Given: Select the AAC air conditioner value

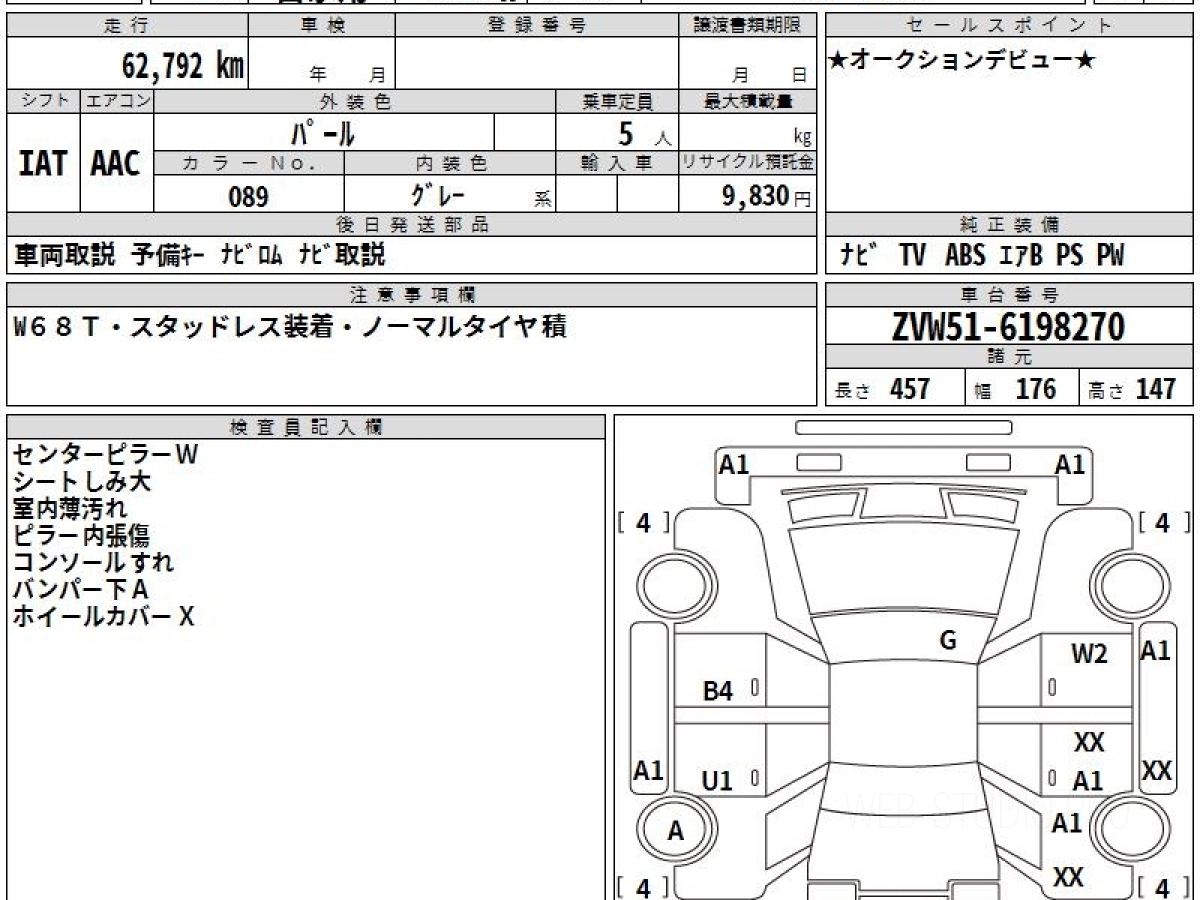Looking at the screenshot, I should (116, 164).
